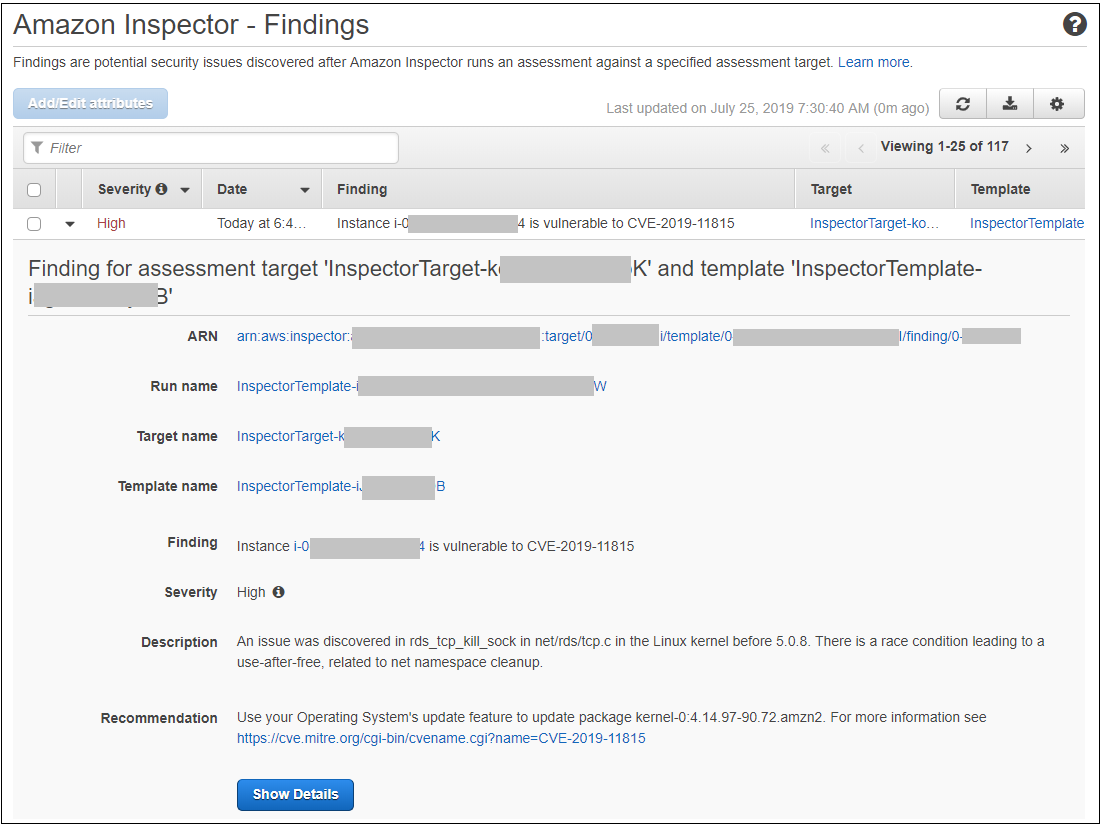
Task: Click 'Viewing 1-25 of 117' text
Action: tap(944, 146)
